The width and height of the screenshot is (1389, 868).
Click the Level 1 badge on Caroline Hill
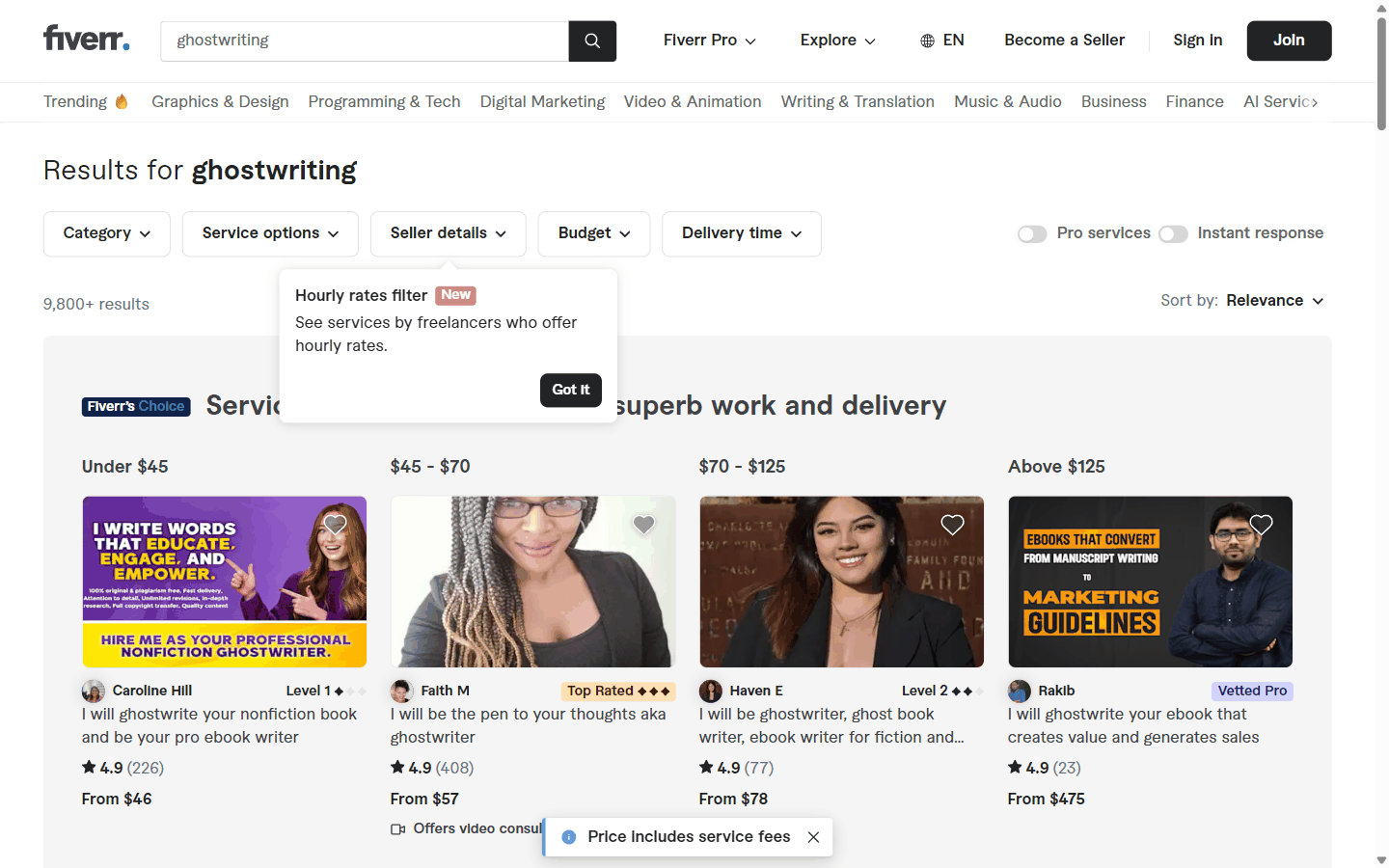click(326, 691)
